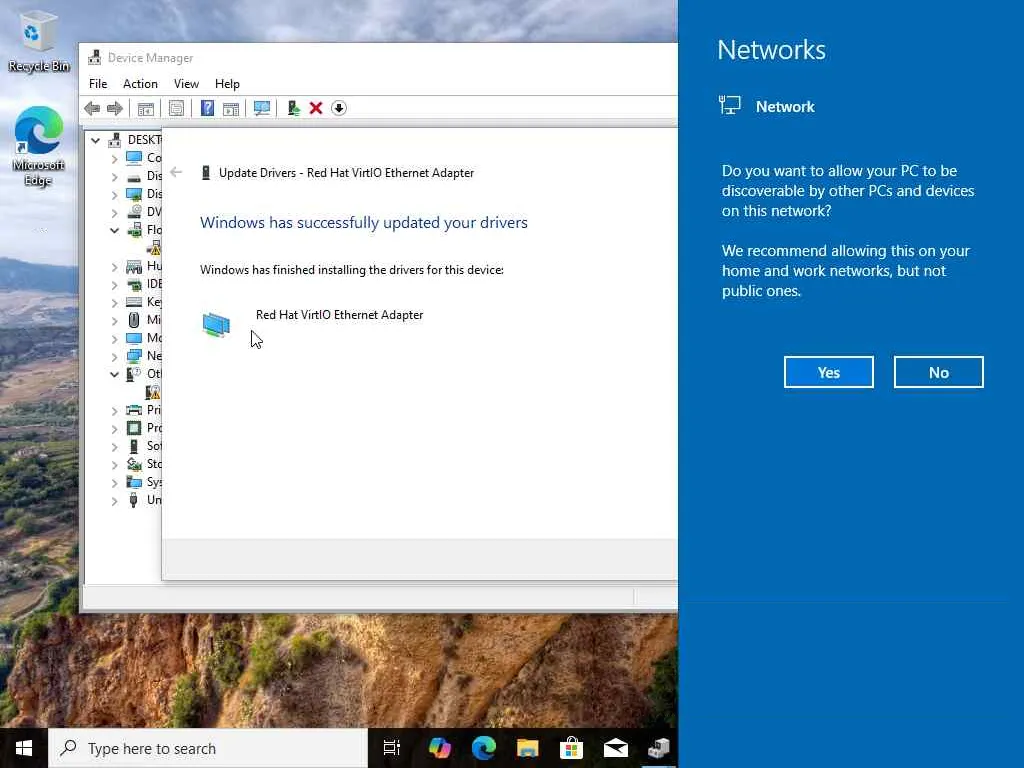Click the Disable device down-arrow toolbar icon
Viewport: 1024px width, 768px height.
point(339,108)
